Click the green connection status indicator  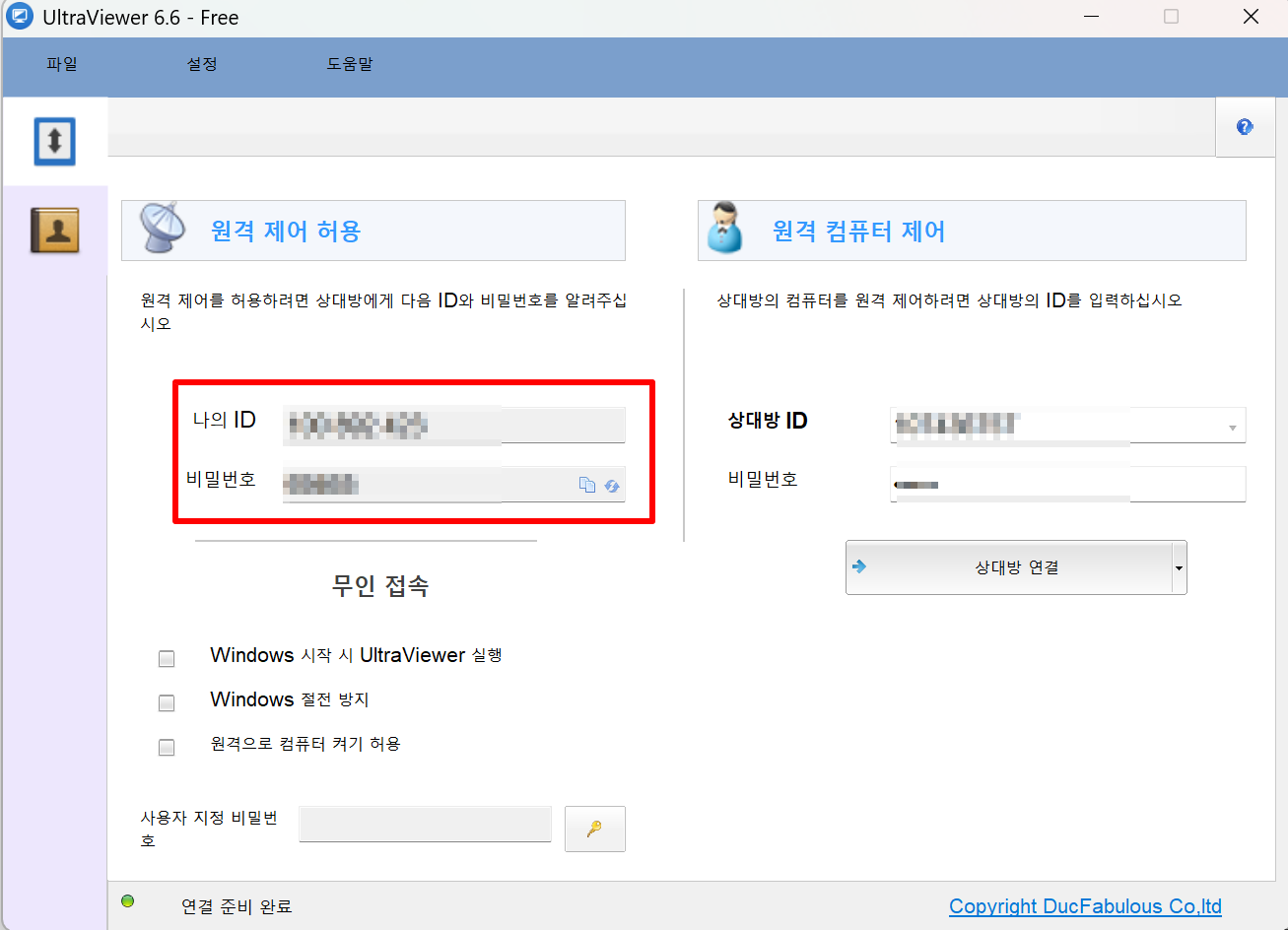128,899
